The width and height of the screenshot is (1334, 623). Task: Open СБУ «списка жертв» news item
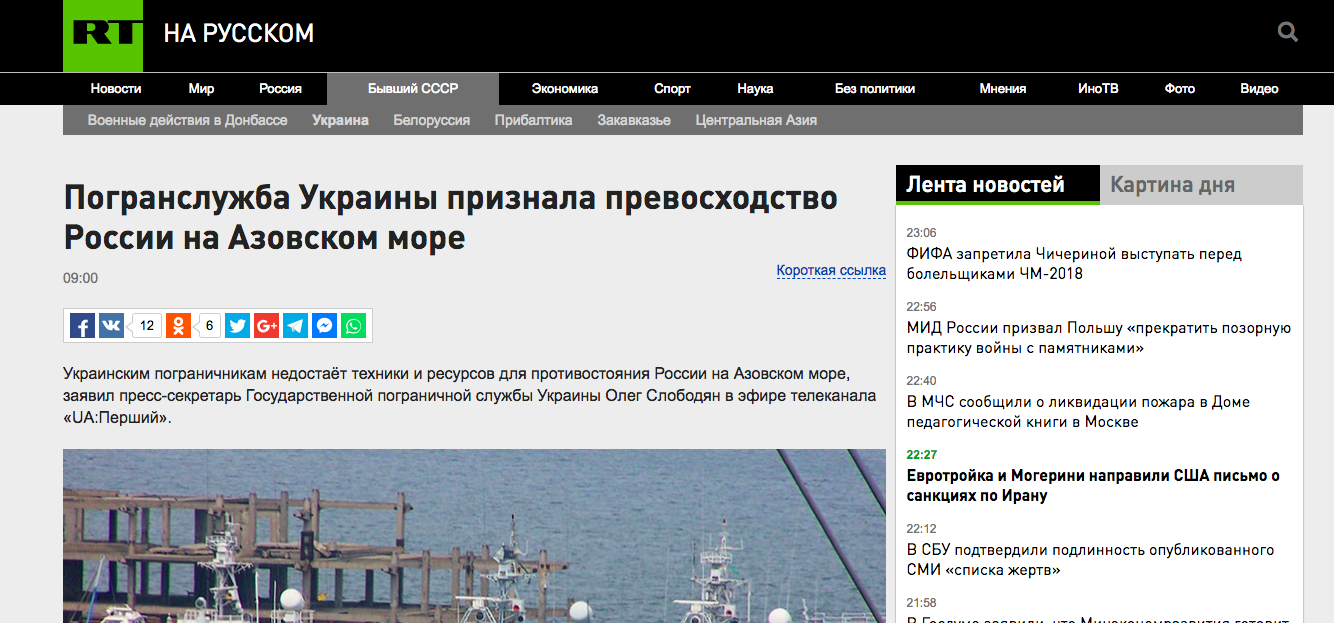coord(1090,560)
